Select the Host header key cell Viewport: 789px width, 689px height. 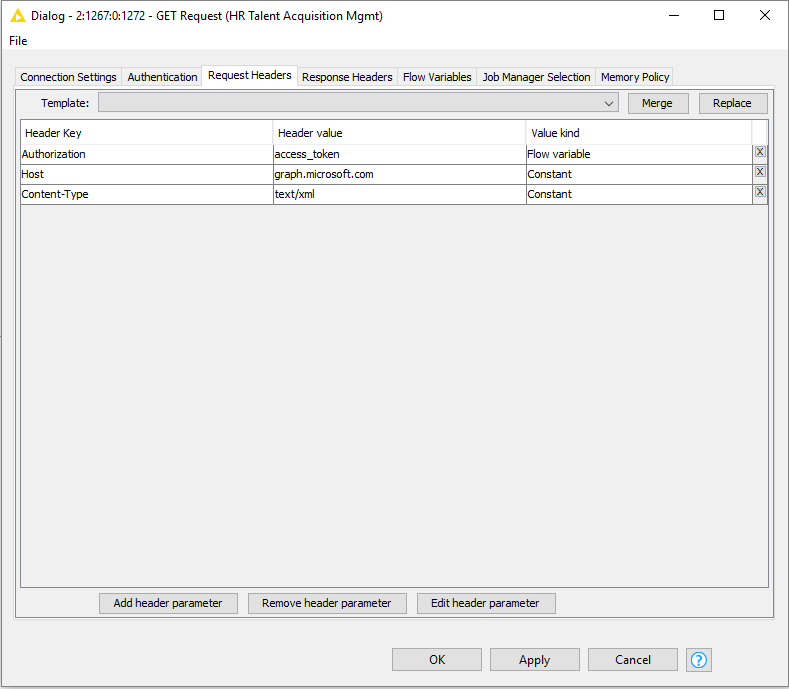pyautogui.click(x=146, y=174)
